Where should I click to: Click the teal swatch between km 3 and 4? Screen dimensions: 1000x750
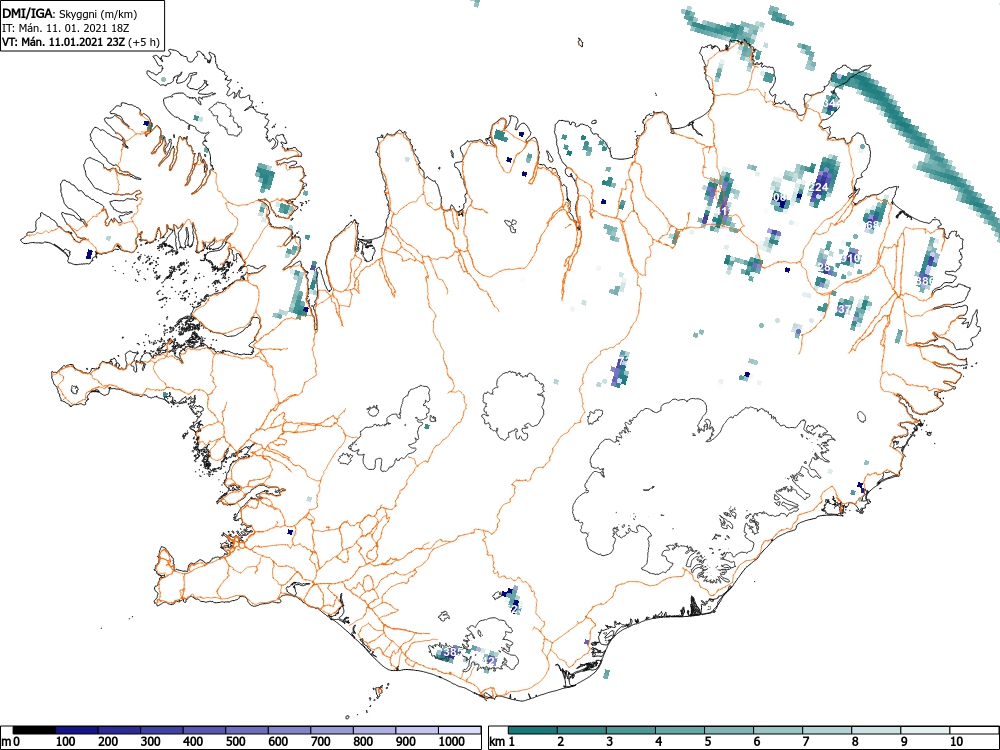tap(631, 730)
